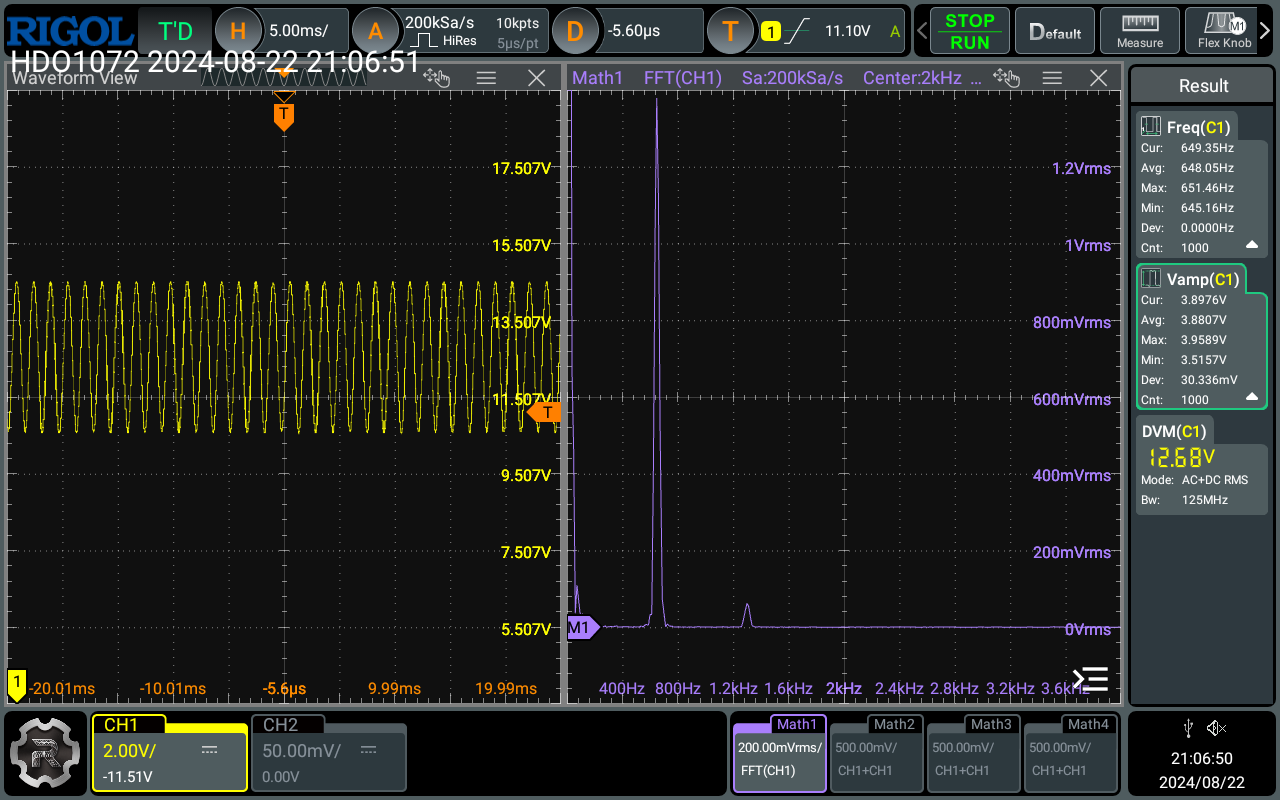Click the Freq Cur 649.35Hz value
This screenshot has height=800, width=1280.
[x=1207, y=148]
